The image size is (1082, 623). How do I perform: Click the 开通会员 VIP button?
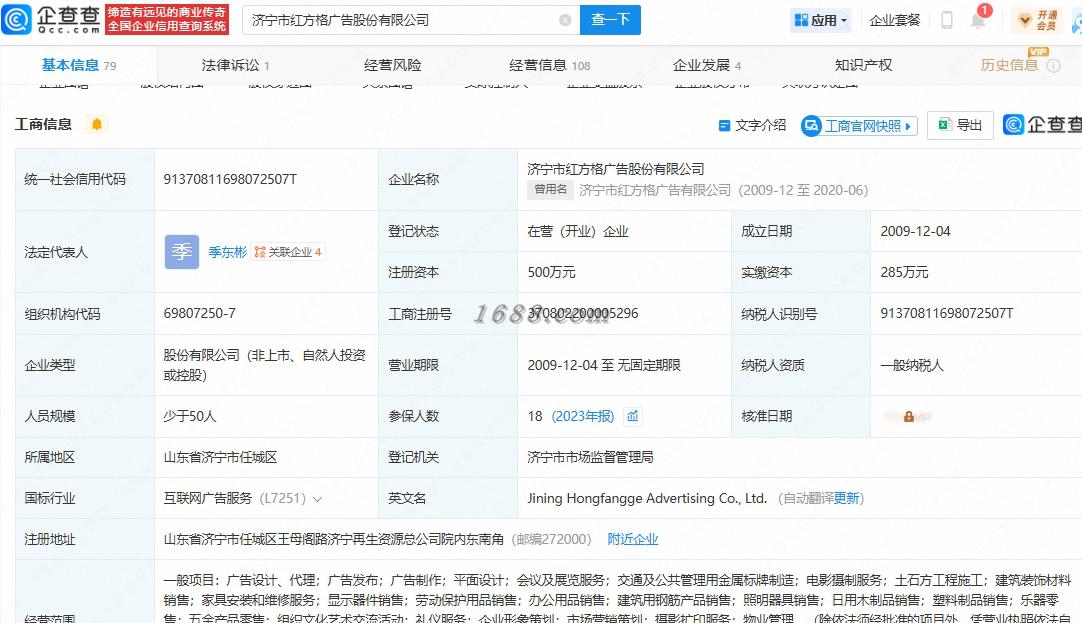(x=1038, y=20)
